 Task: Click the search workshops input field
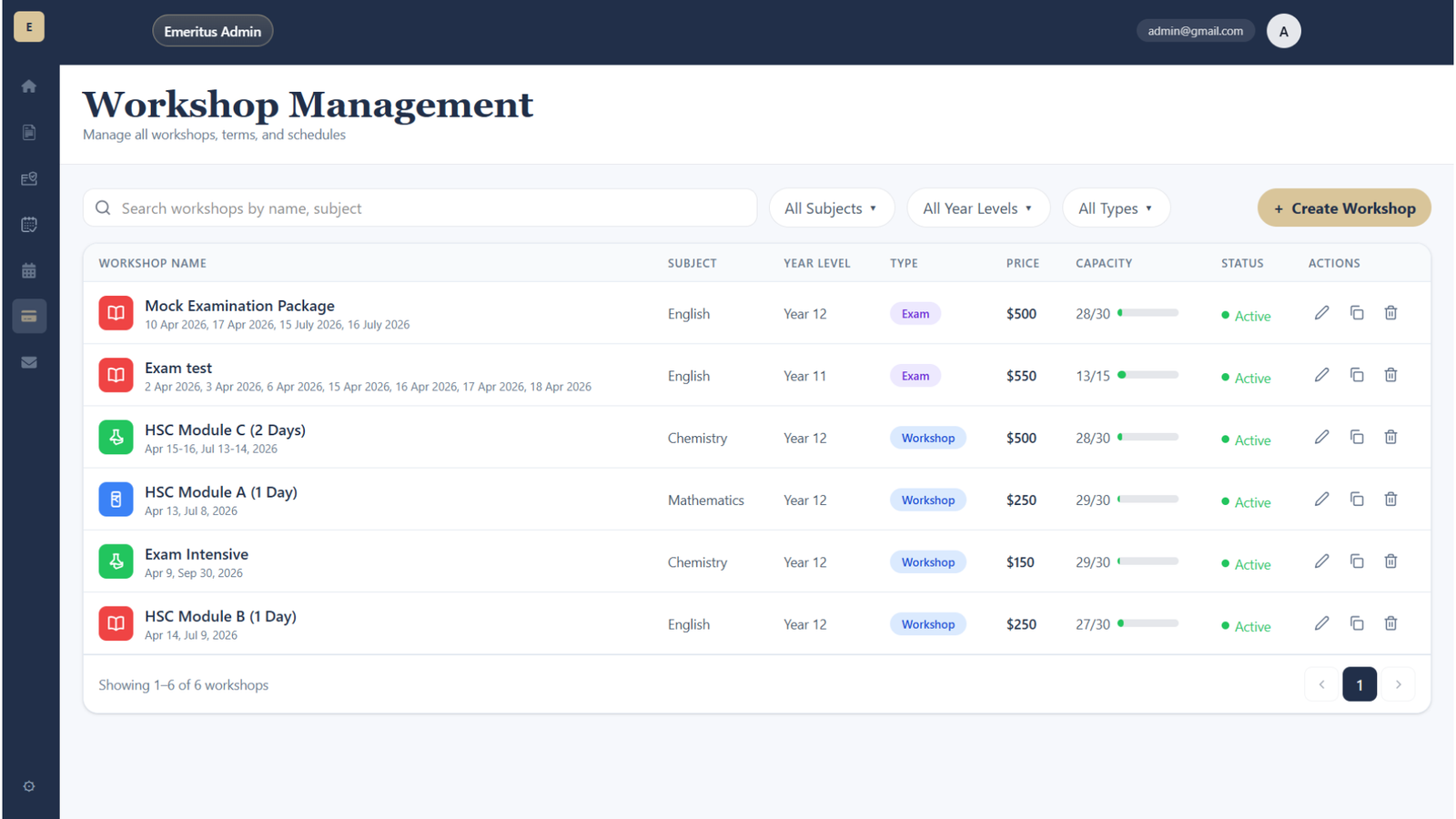(428, 208)
